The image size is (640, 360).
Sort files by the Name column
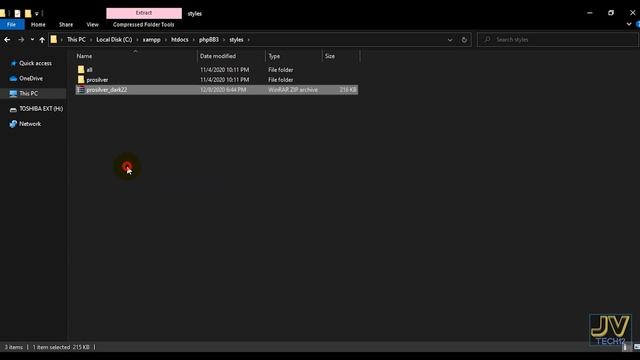click(136, 56)
